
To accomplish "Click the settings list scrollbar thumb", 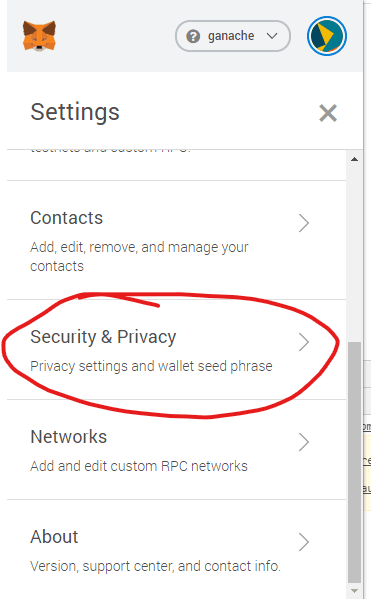I will [x=355, y=462].
